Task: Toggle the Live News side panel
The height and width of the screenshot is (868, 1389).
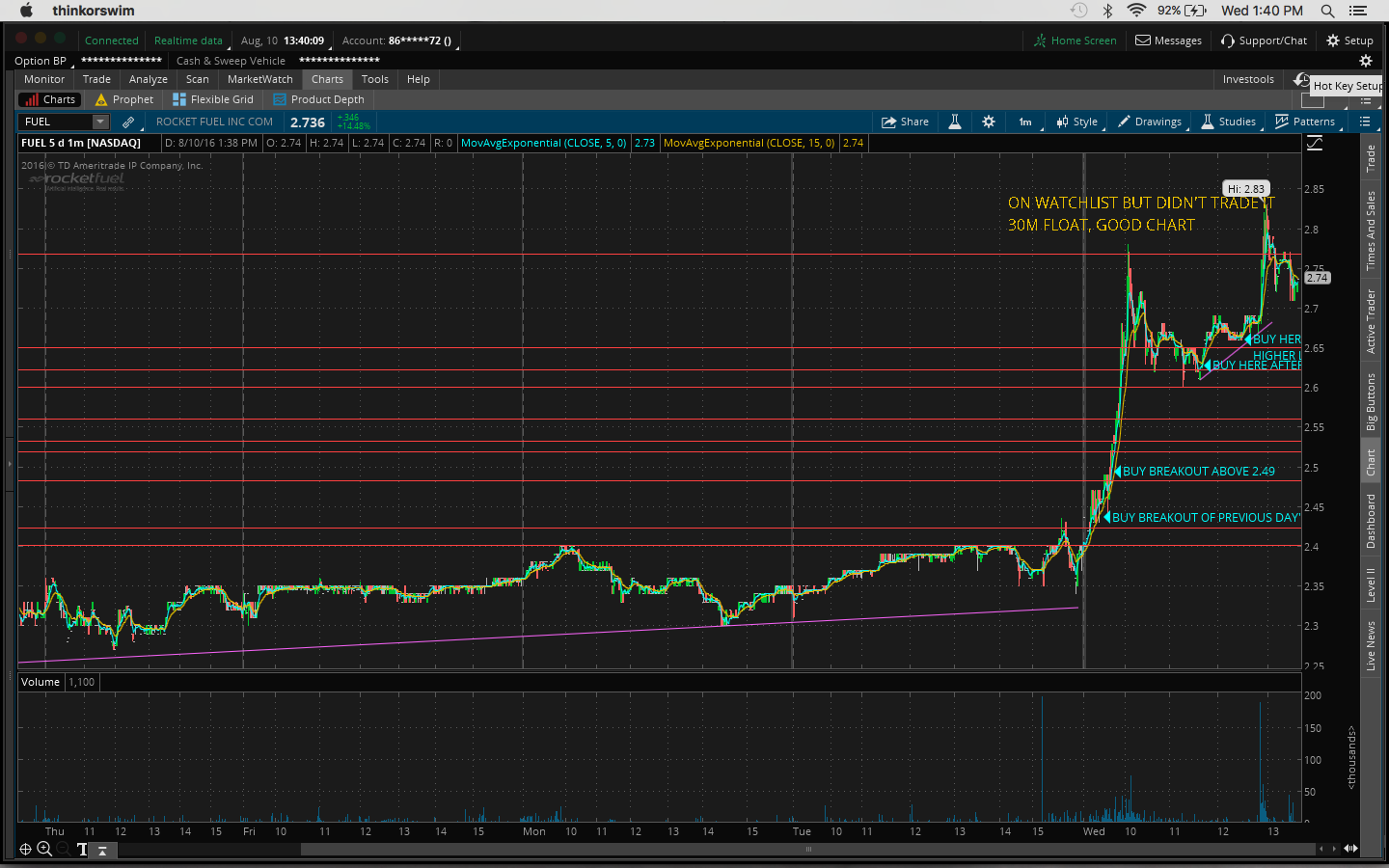Action: [x=1371, y=645]
